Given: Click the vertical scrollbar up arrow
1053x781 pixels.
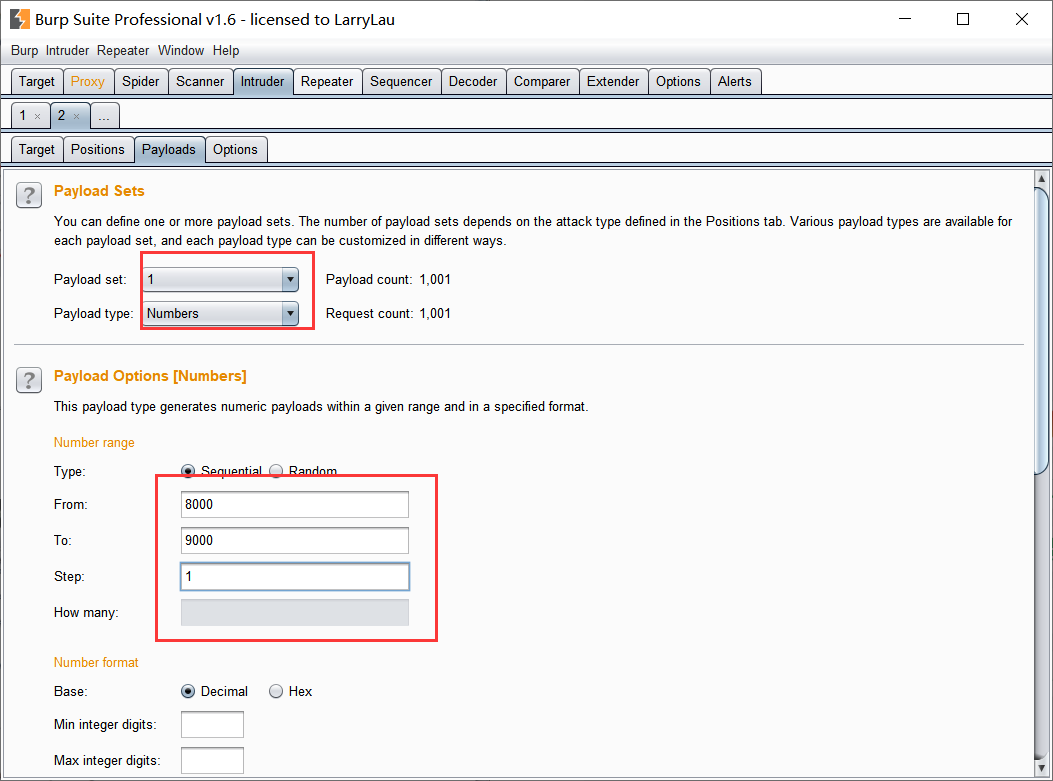Looking at the screenshot, I should [x=1042, y=179].
